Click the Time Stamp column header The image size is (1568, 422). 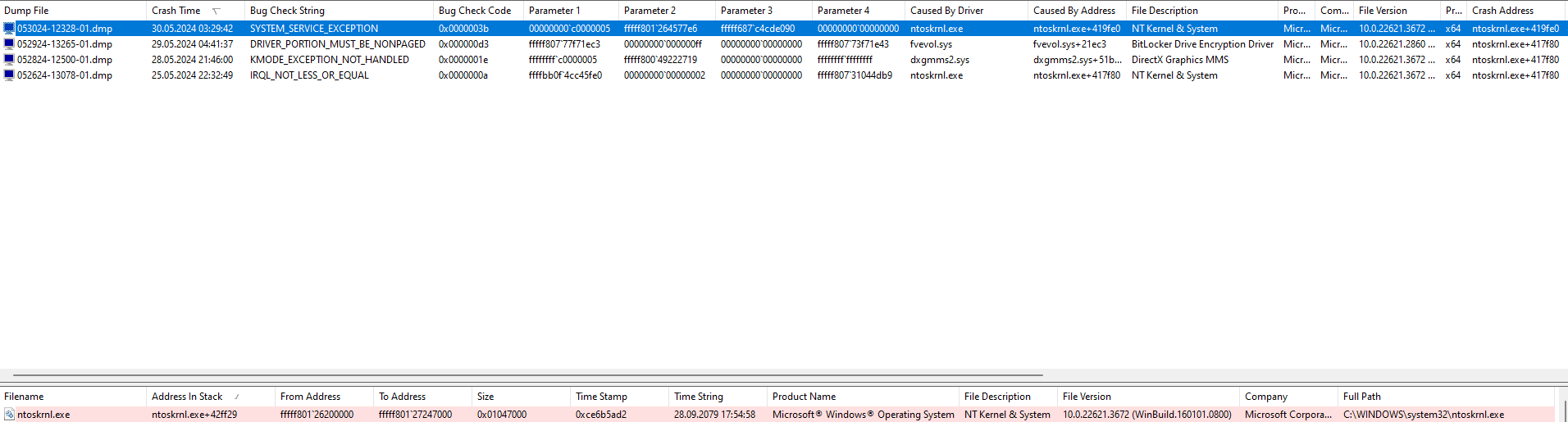(x=619, y=397)
